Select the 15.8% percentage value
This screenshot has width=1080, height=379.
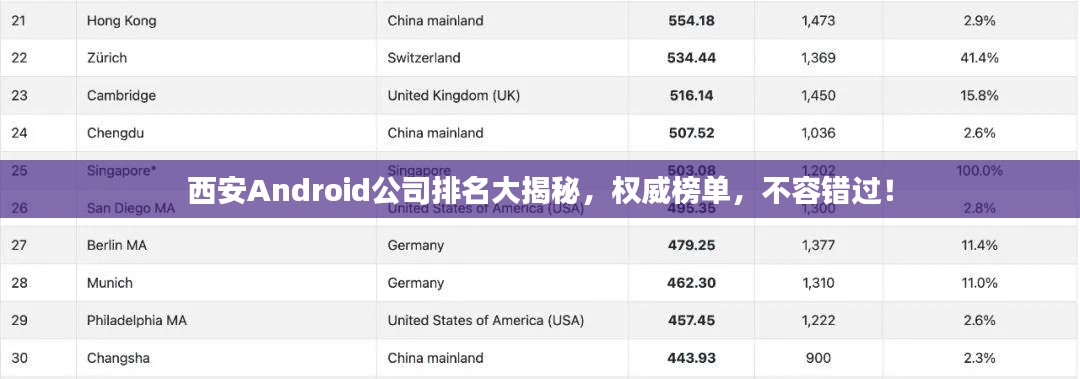[x=979, y=96]
